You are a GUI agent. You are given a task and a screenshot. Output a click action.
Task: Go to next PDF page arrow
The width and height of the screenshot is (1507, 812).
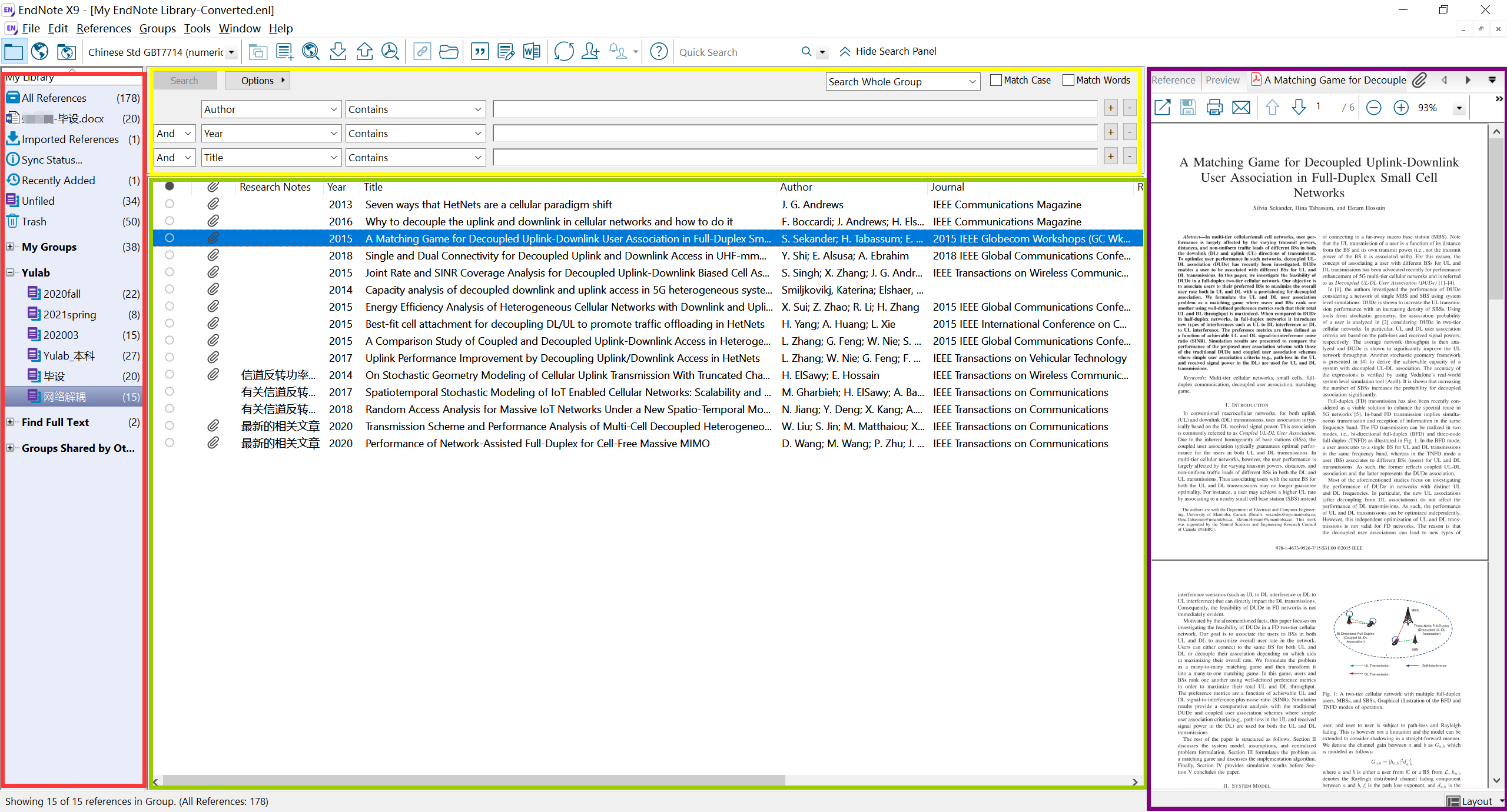pyautogui.click(x=1299, y=108)
